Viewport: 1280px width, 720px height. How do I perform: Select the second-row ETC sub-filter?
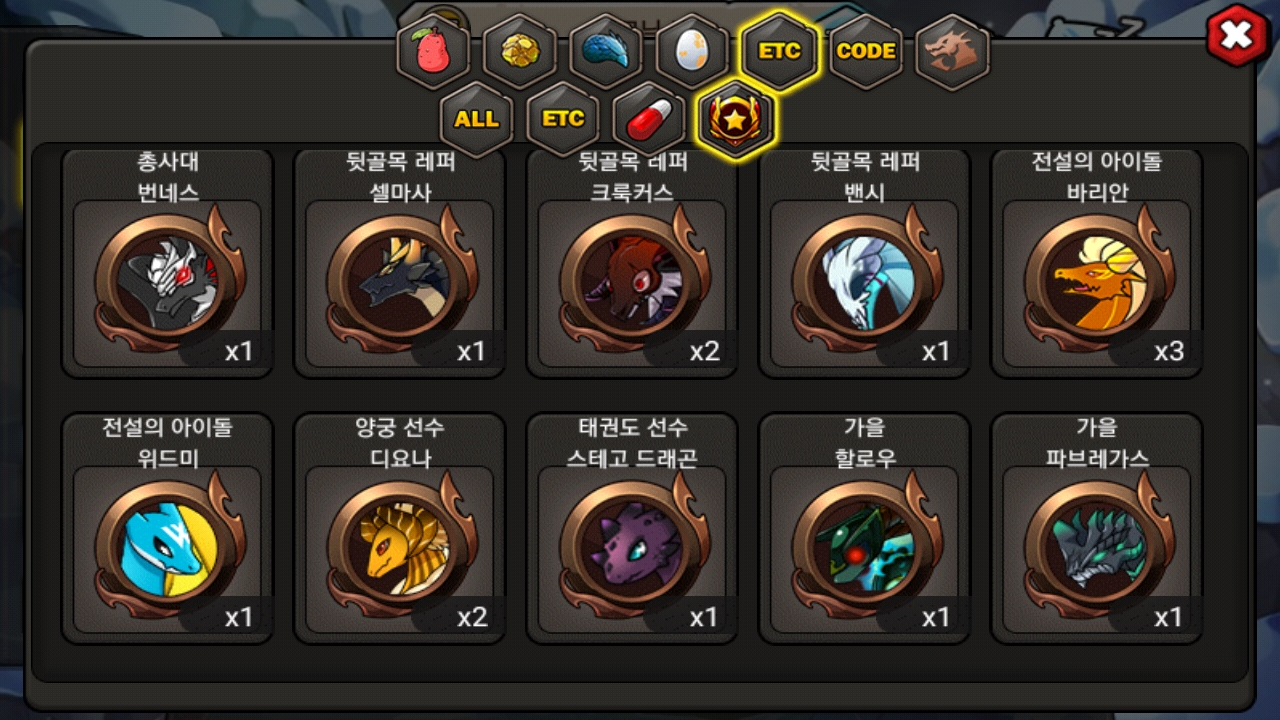563,119
